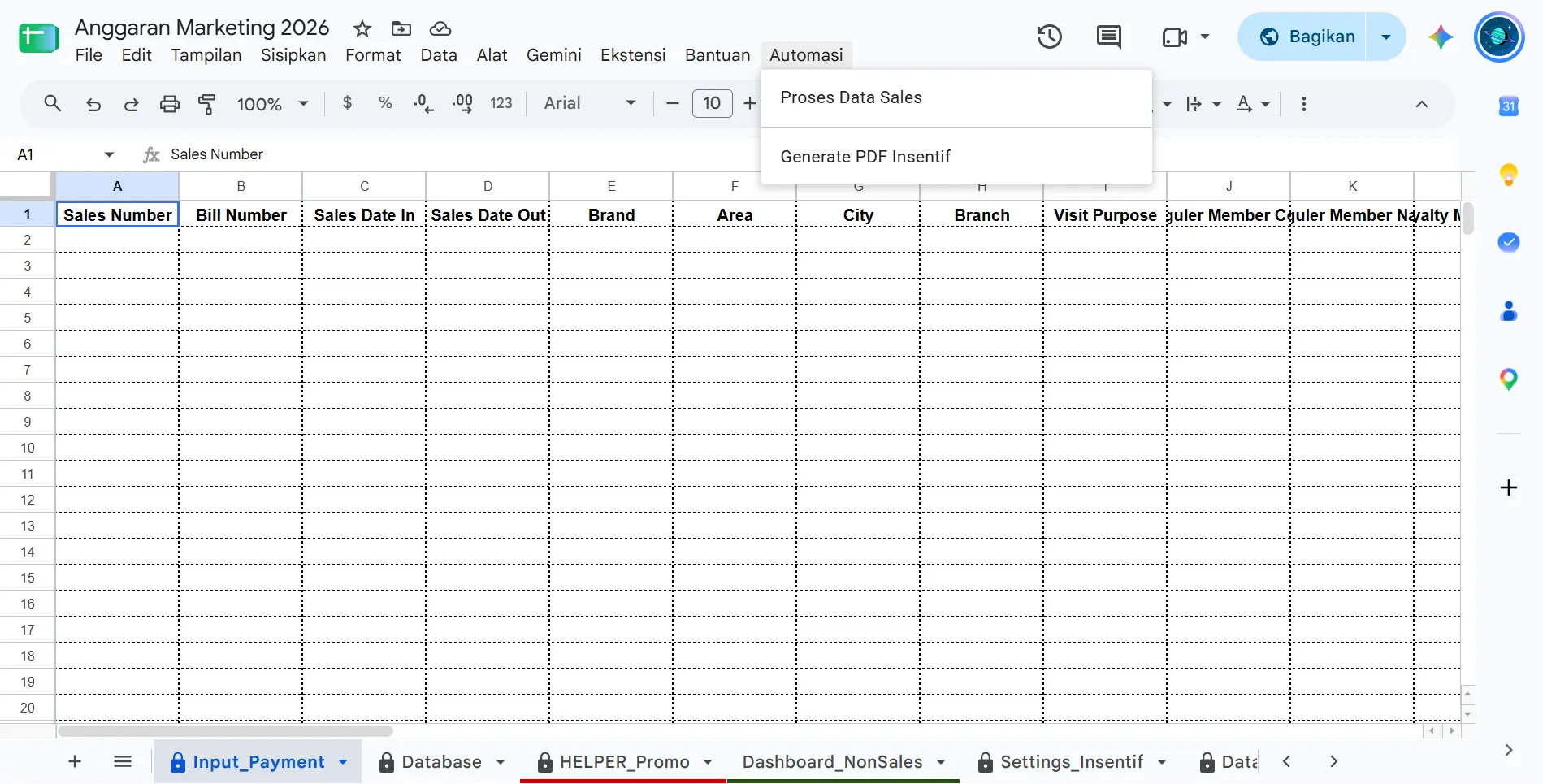Switch to the Dashboard_NonSales sheet tab
Image resolution: width=1543 pixels, height=784 pixels.
click(832, 762)
